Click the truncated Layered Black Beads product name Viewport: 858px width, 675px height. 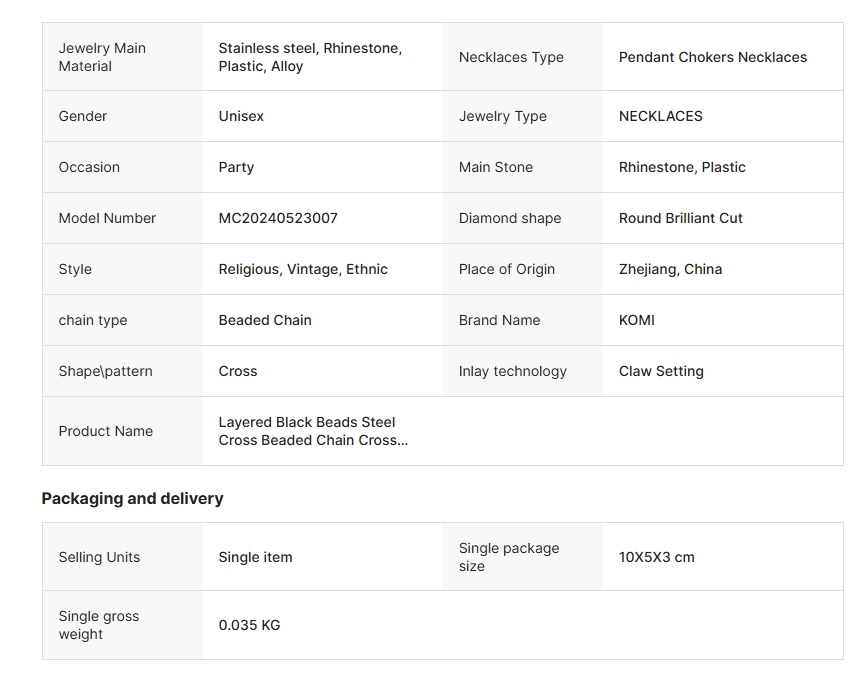[313, 431]
